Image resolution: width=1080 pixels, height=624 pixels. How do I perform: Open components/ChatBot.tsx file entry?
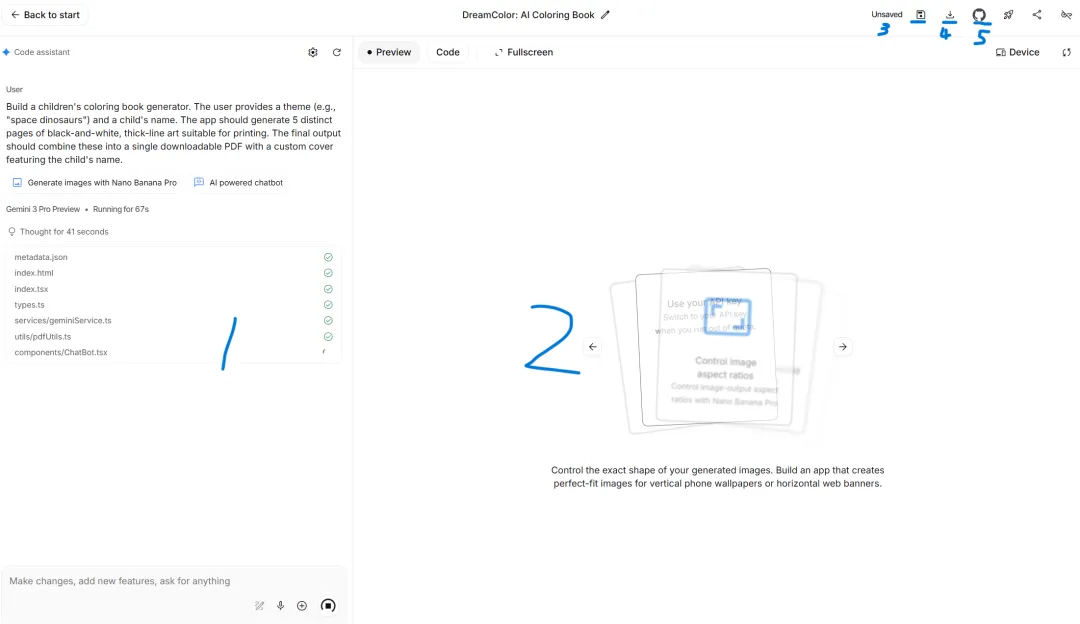(174, 353)
